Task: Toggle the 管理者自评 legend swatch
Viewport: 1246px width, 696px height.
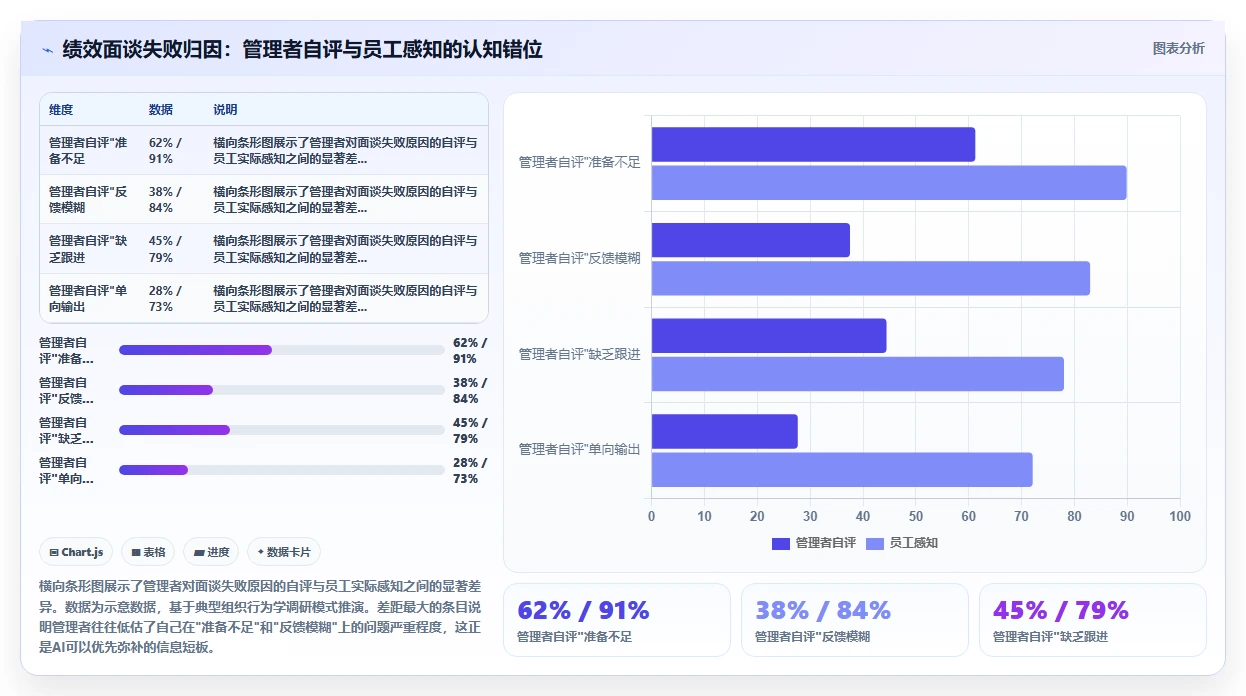Action: click(x=781, y=543)
